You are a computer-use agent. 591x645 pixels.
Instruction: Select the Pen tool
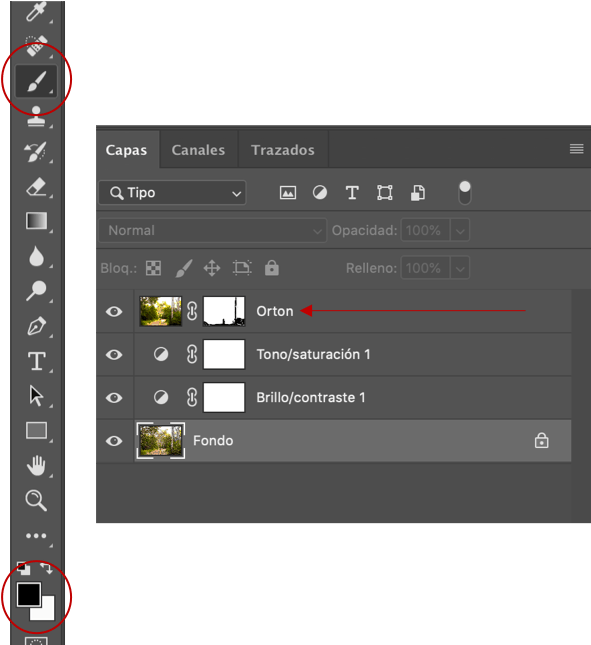(x=36, y=326)
